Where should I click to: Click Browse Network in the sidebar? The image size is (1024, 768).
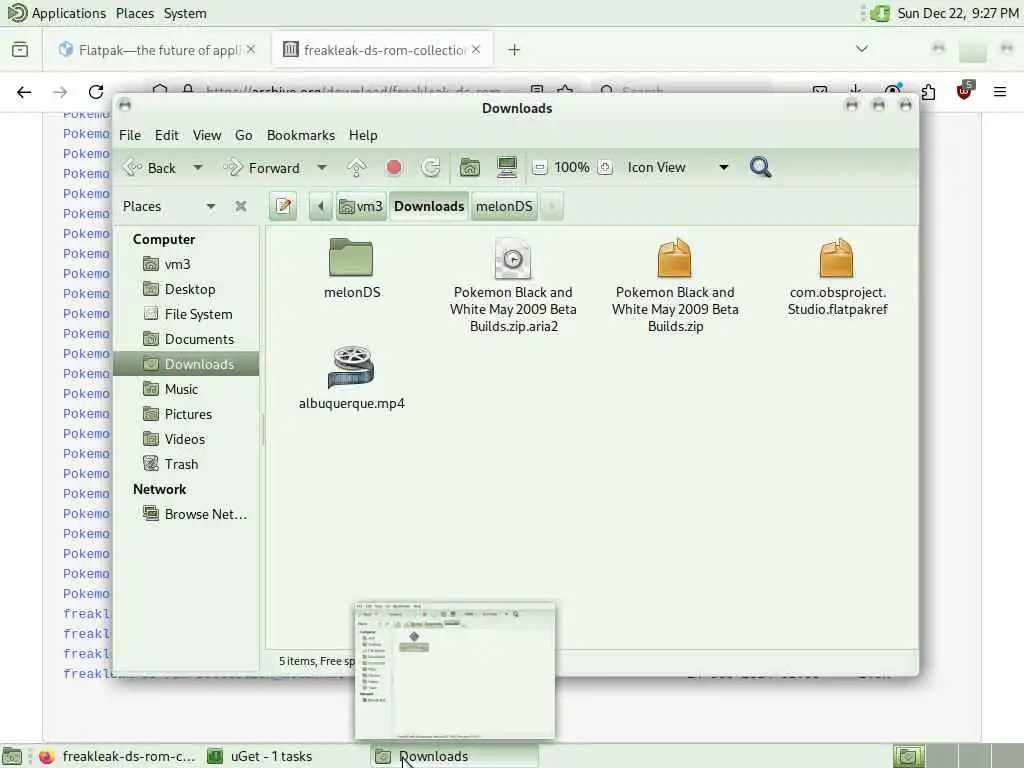[x=187, y=514]
